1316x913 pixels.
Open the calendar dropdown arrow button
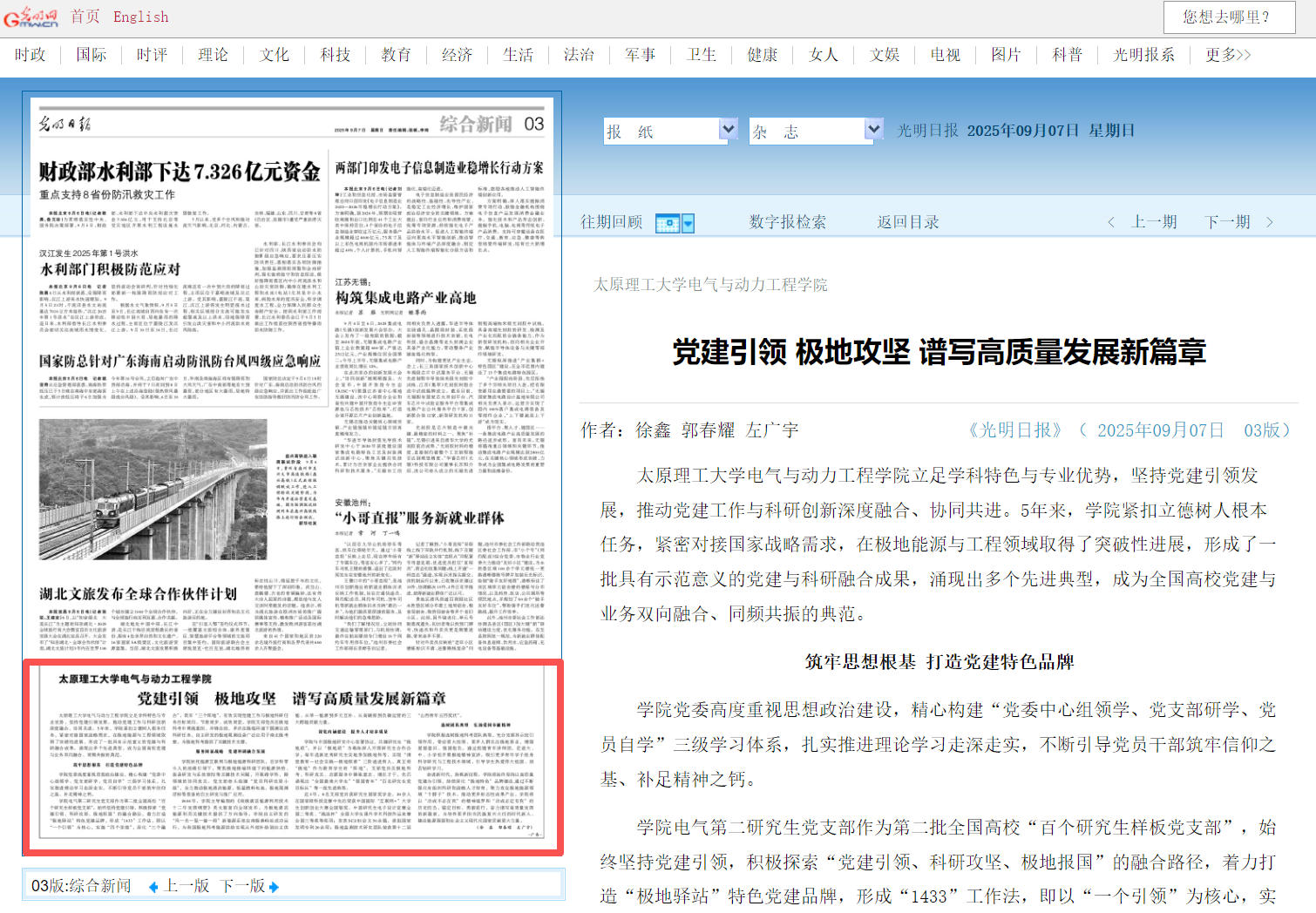[688, 224]
